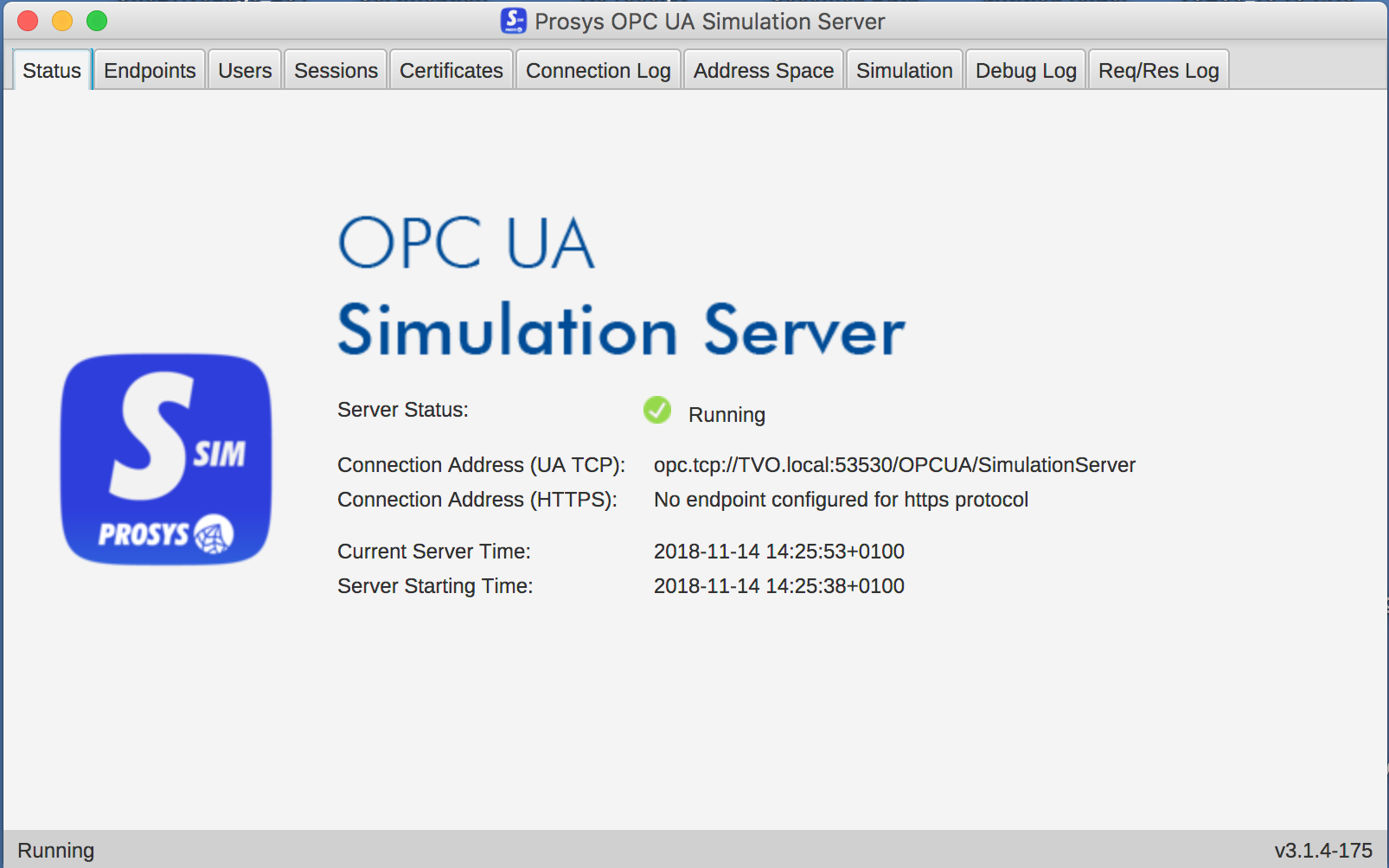Click the 'Connection Address (HTTPS):' label
The width and height of the screenshot is (1389, 868).
point(477,500)
